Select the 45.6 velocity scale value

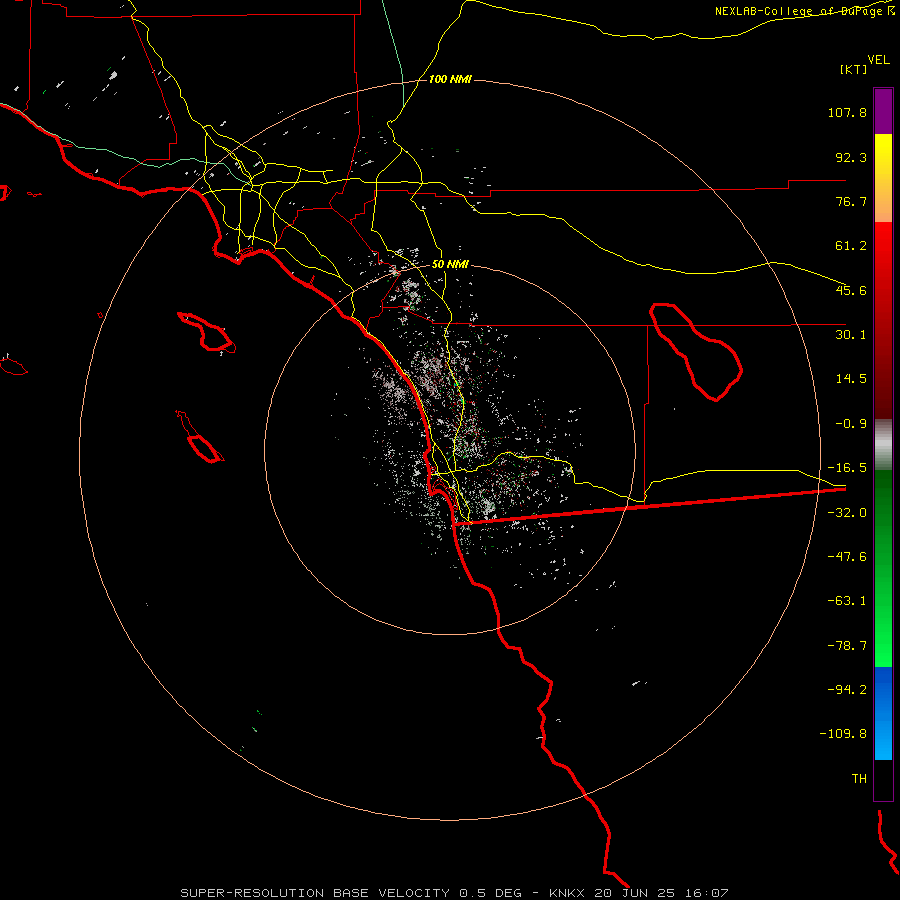[851, 290]
